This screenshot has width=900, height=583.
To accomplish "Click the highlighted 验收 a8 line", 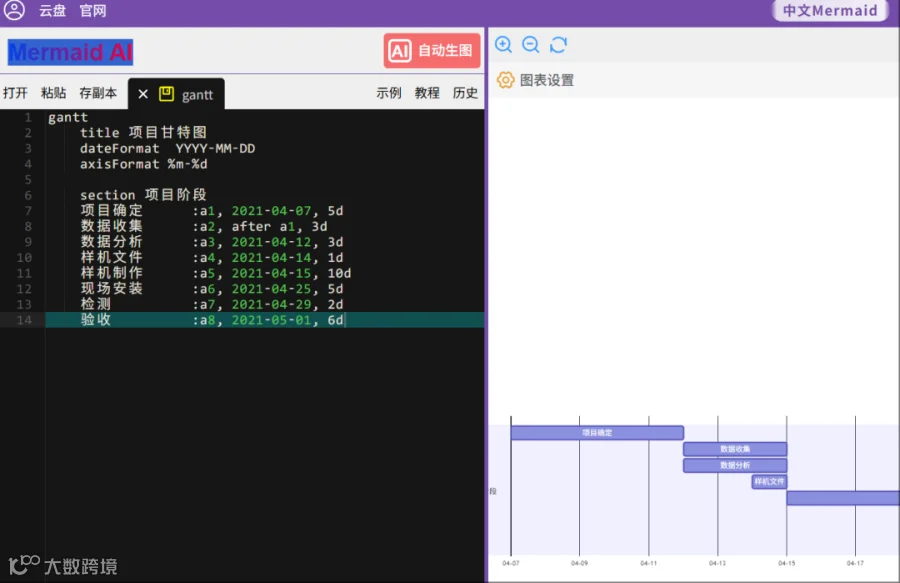I will coord(265,320).
